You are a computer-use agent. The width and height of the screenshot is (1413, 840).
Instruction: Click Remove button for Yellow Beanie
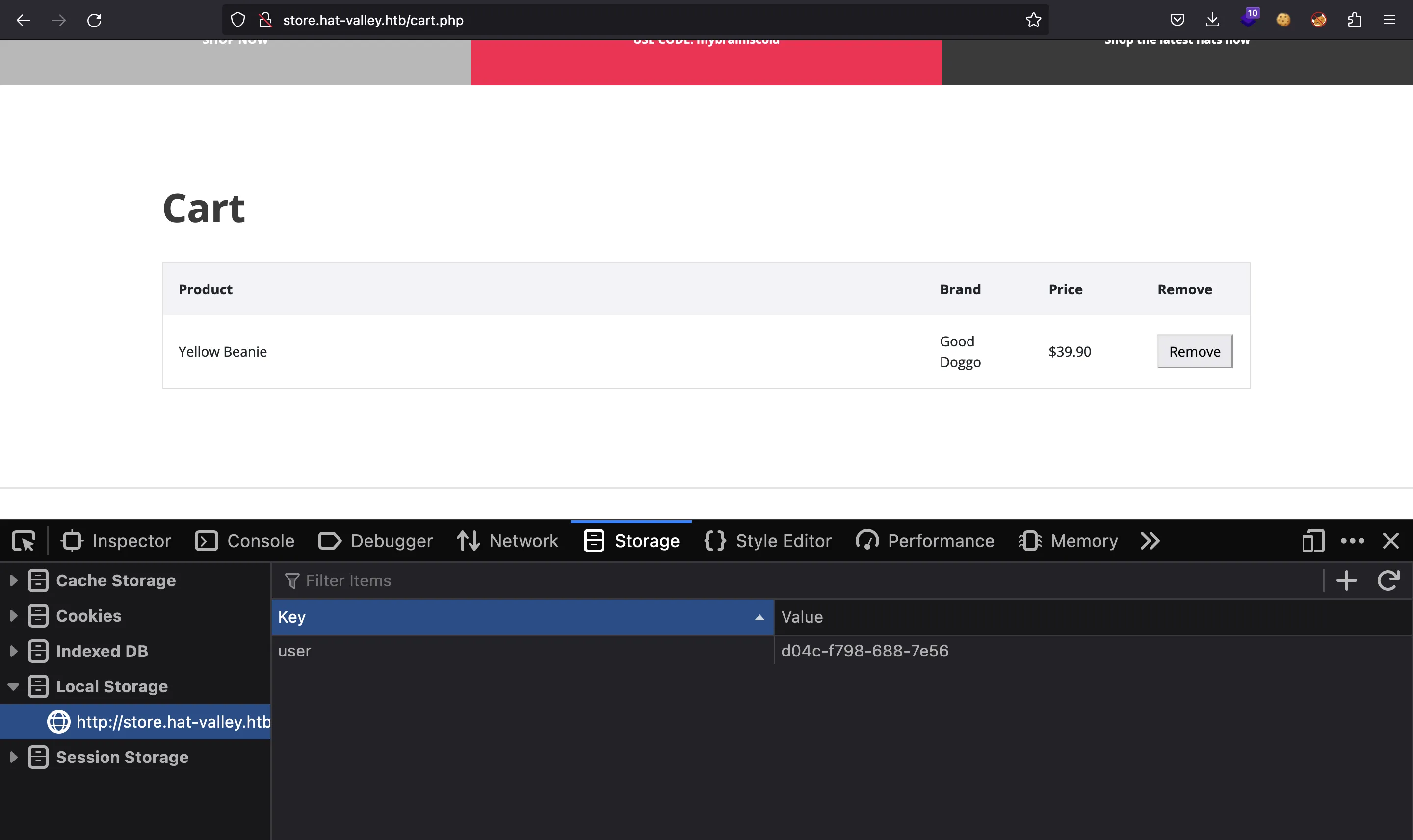pyautogui.click(x=1194, y=351)
